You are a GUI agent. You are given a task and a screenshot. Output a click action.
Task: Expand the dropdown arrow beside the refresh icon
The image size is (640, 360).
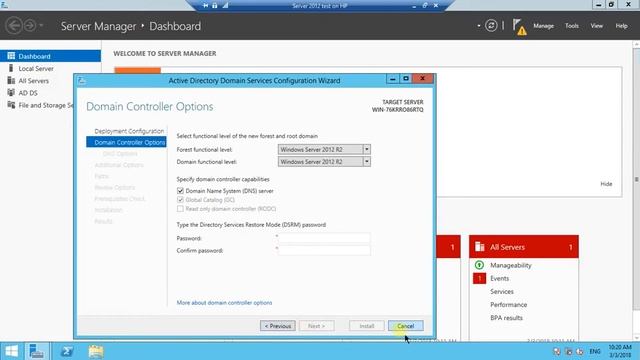pyautogui.click(x=479, y=26)
